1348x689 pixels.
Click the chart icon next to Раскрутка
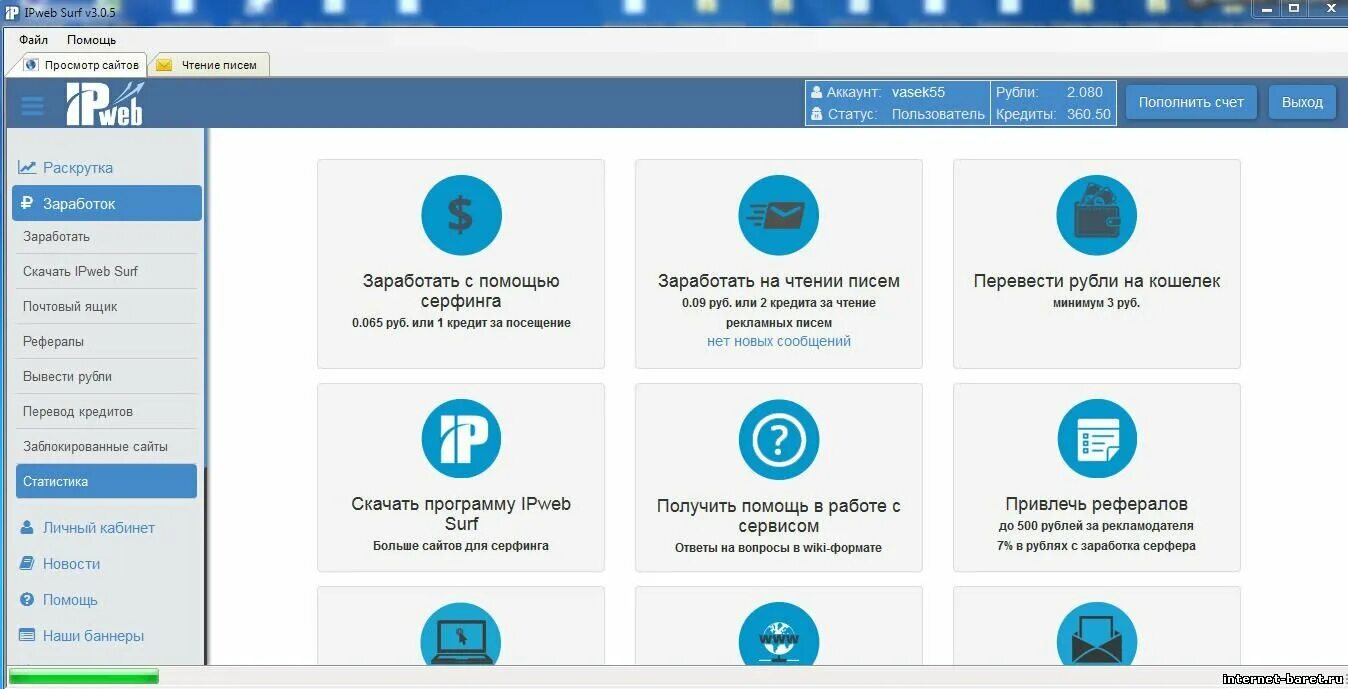pyautogui.click(x=27, y=168)
